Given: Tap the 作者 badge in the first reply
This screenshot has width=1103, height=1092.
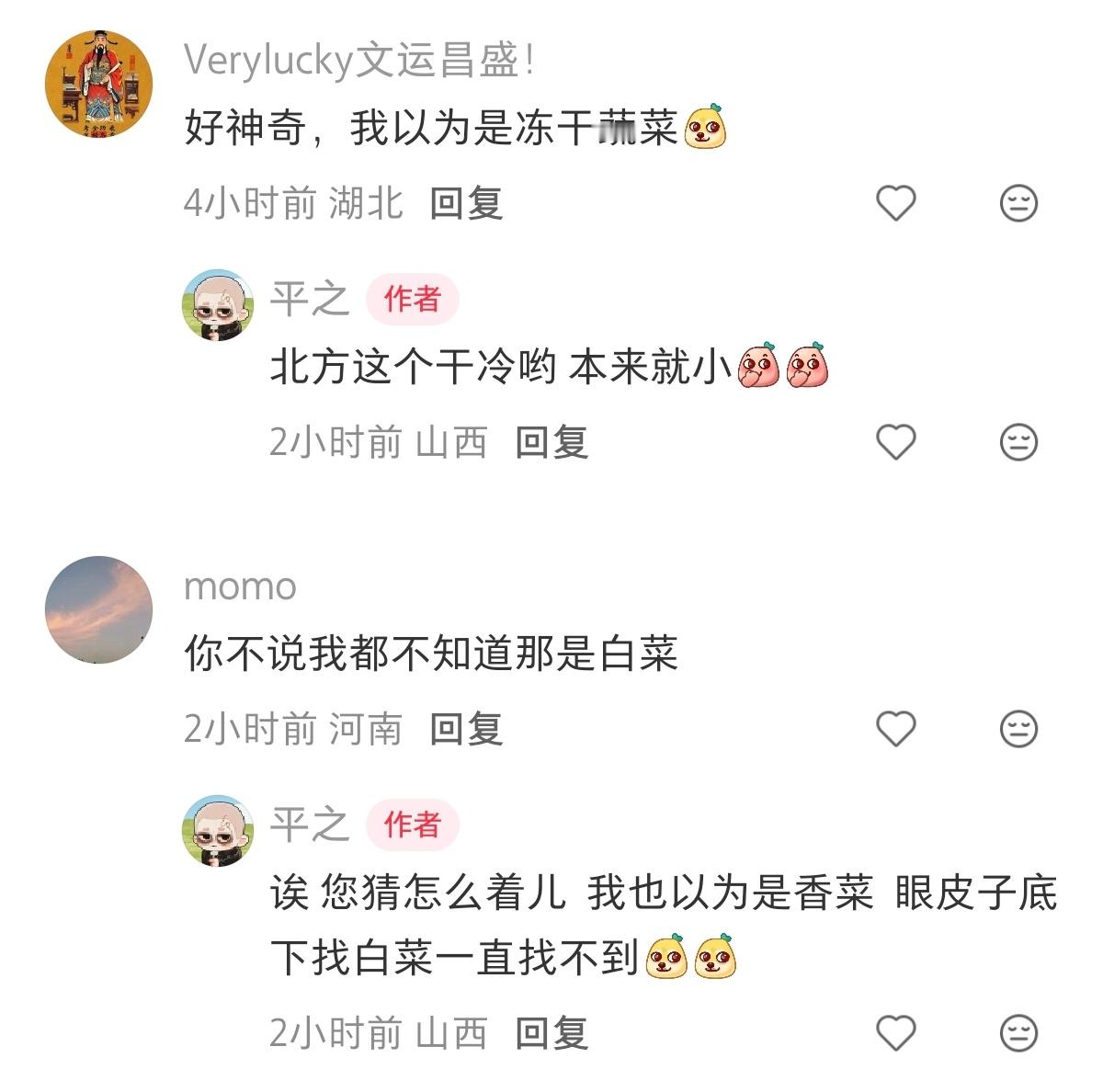Looking at the screenshot, I should [412, 299].
